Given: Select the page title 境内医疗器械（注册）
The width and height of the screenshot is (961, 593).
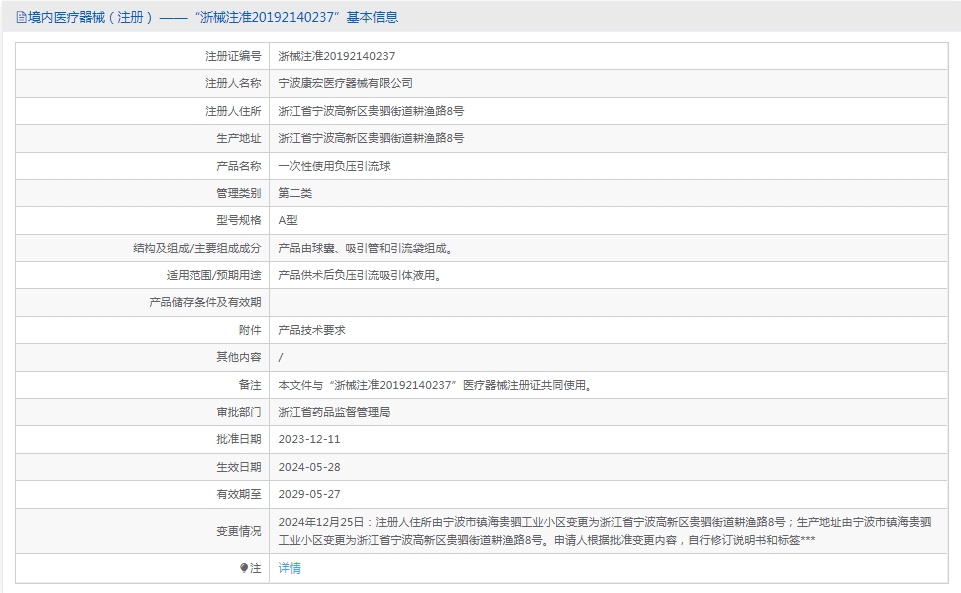Looking at the screenshot, I should click(x=89, y=17).
